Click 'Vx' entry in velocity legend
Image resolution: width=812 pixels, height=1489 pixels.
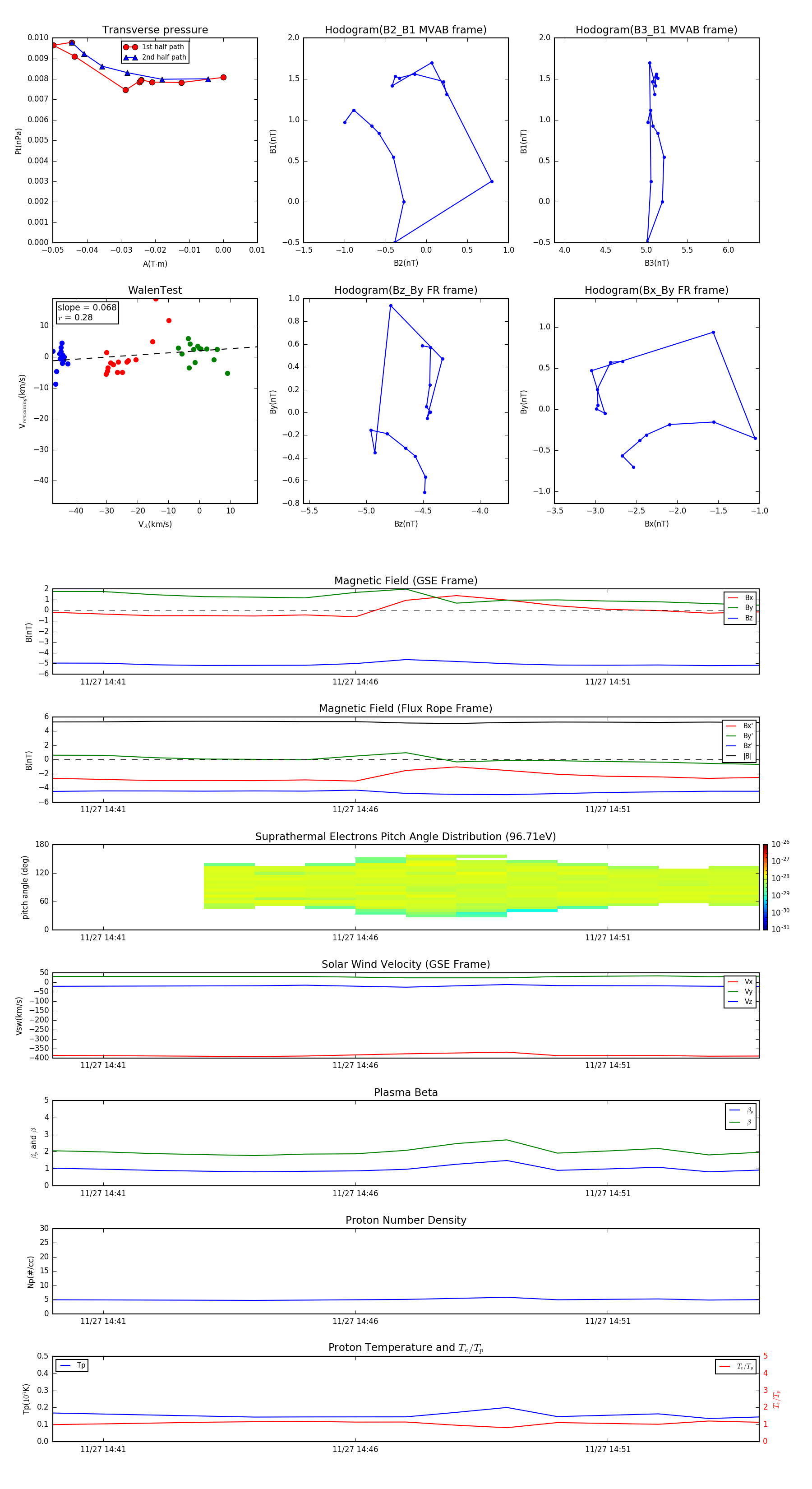click(740, 982)
